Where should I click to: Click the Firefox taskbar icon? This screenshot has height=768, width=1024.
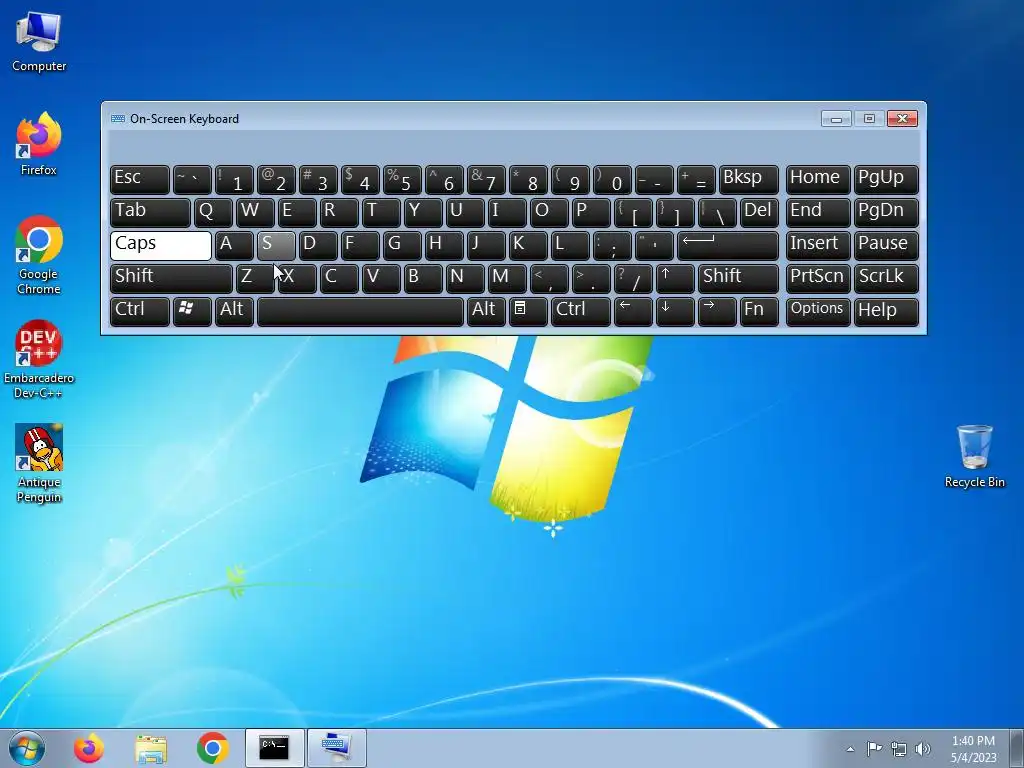click(89, 748)
